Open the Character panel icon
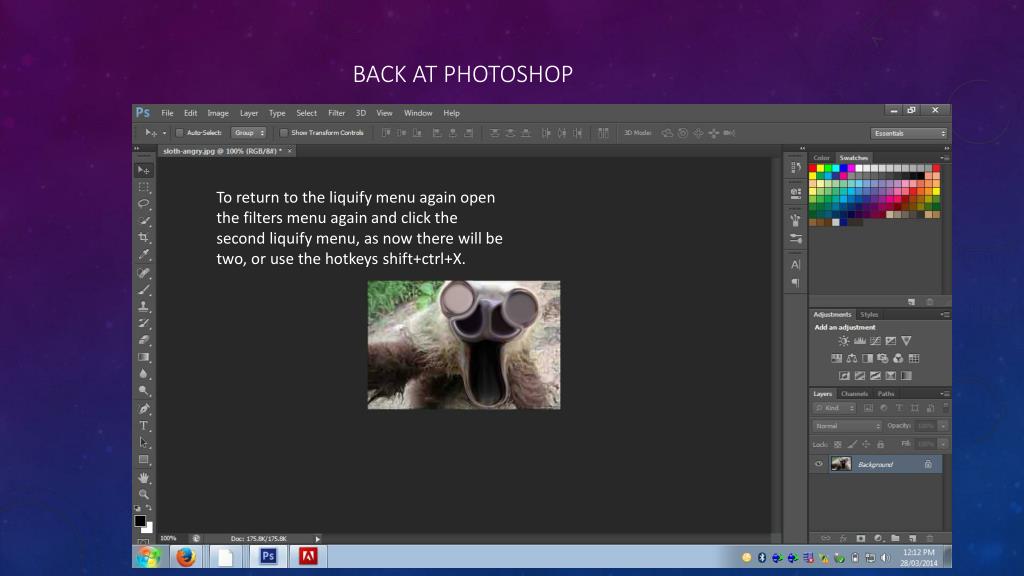1024x576 pixels. (x=795, y=264)
